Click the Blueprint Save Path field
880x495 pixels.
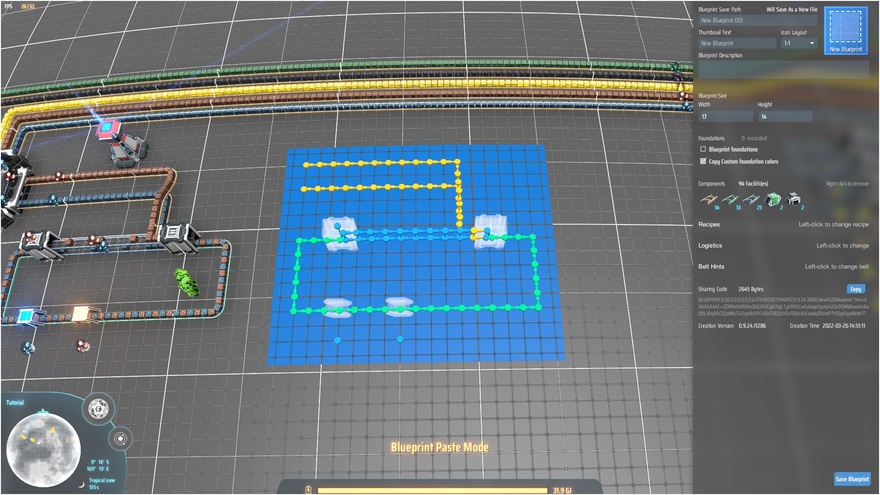coord(757,20)
